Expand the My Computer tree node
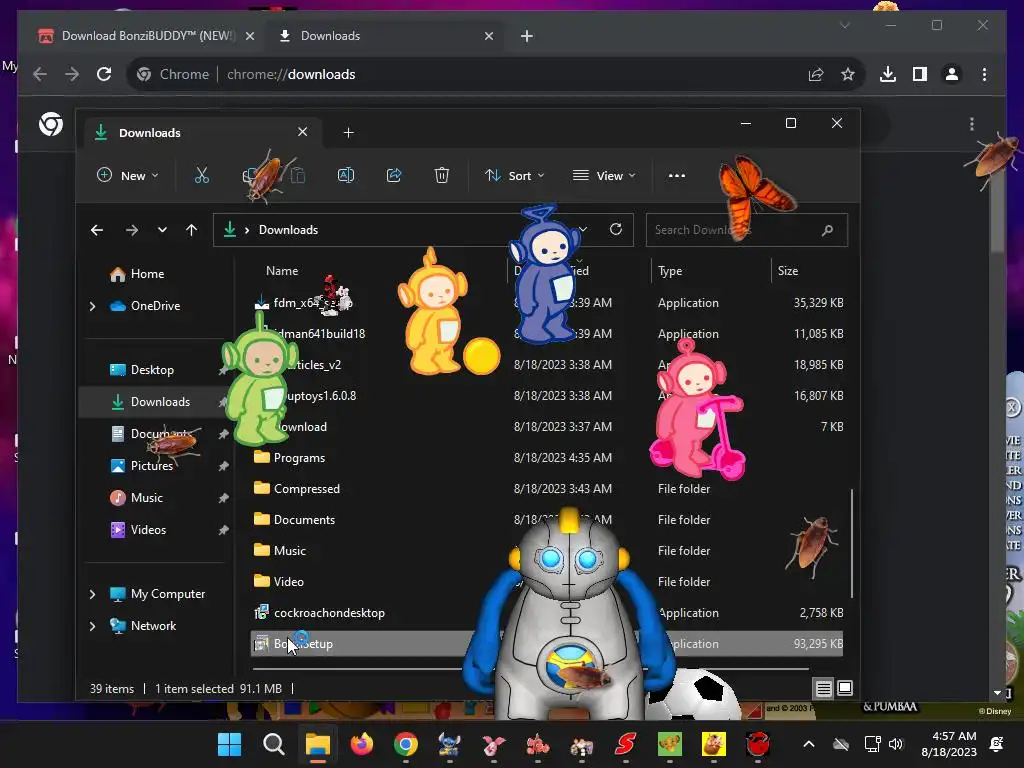The width and height of the screenshot is (1024, 768). (x=92, y=594)
